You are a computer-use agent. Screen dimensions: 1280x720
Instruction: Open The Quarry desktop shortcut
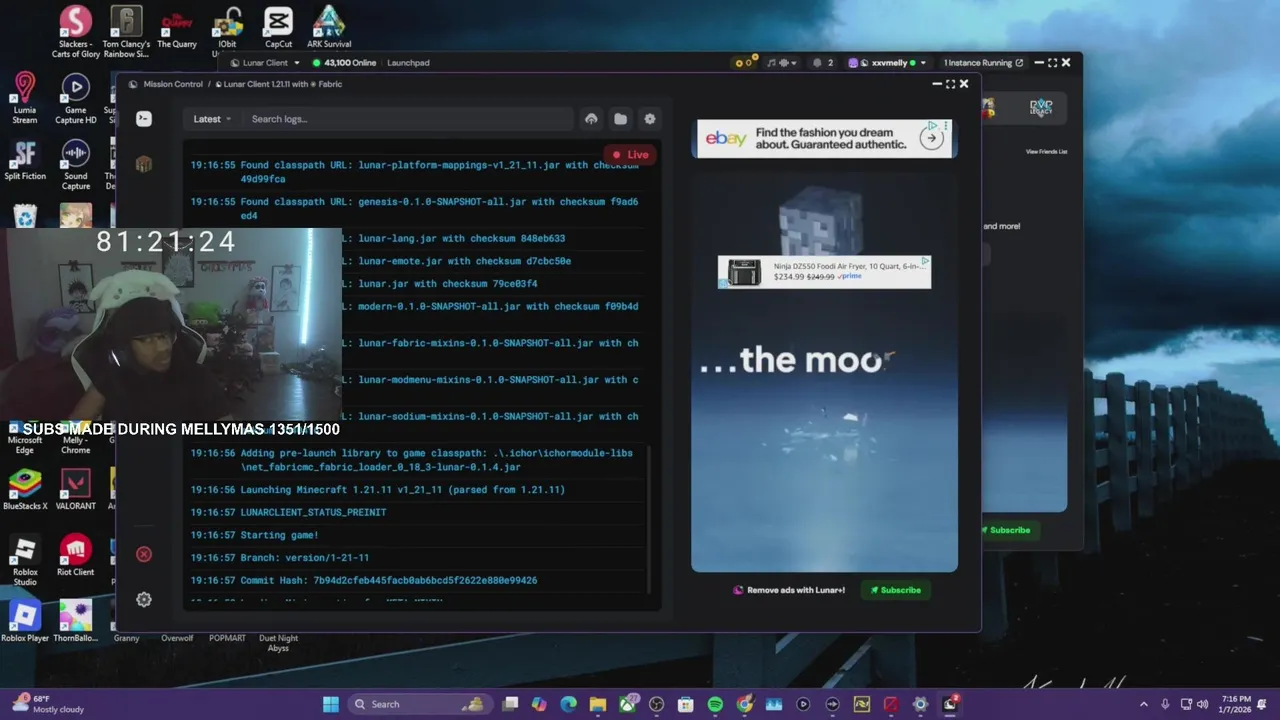click(177, 28)
